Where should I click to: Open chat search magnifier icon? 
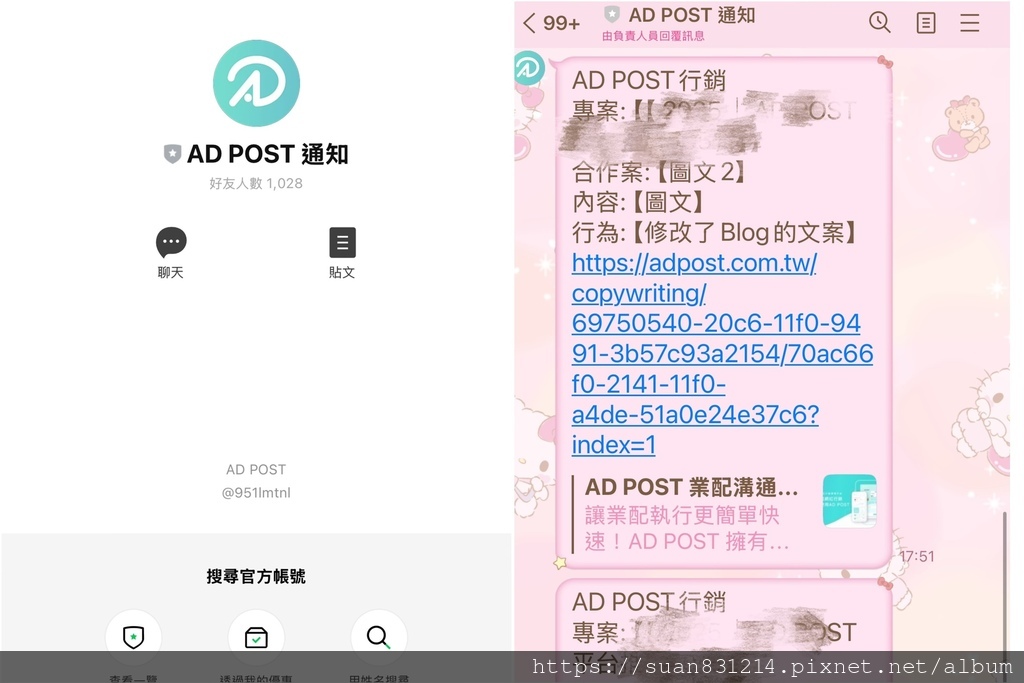(880, 23)
